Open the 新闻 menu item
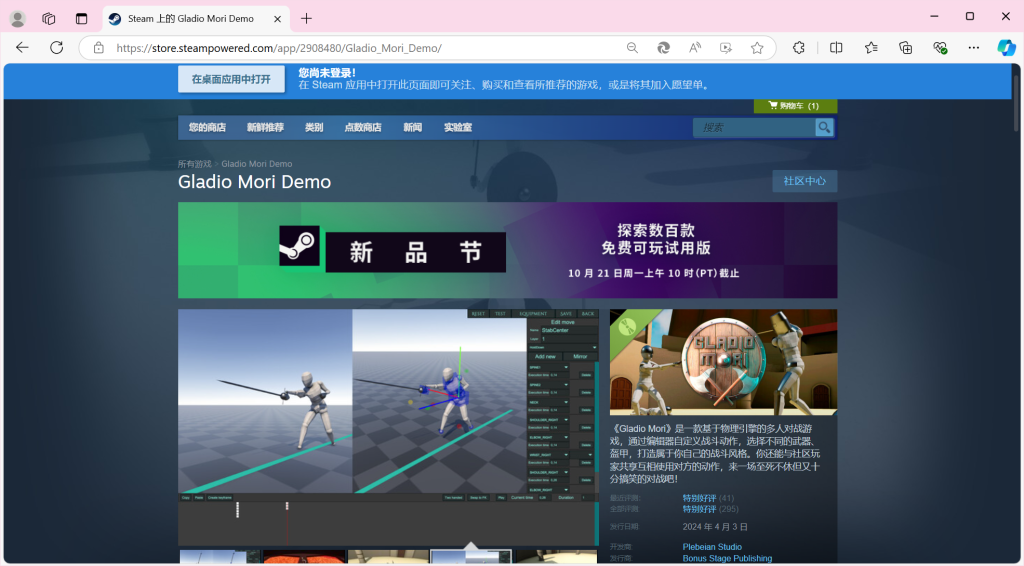Screen dimensions: 1024x566 [x=412, y=127]
